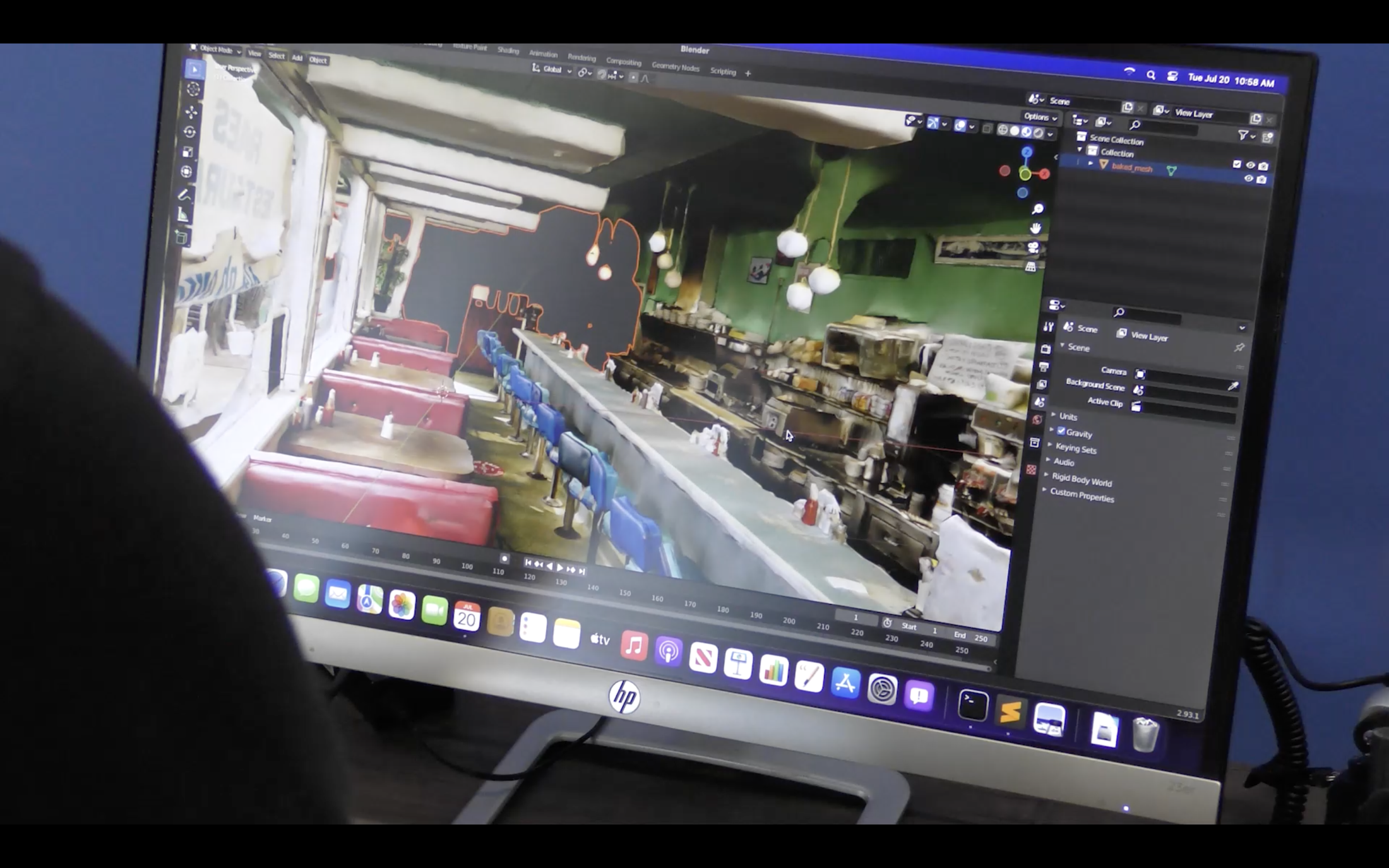Viewport: 1389px width, 868px height.
Task: Select the Scale tool
Action: pyautogui.click(x=188, y=152)
